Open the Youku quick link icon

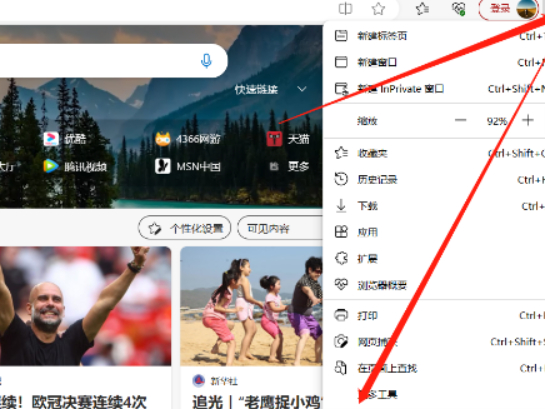(x=51, y=139)
